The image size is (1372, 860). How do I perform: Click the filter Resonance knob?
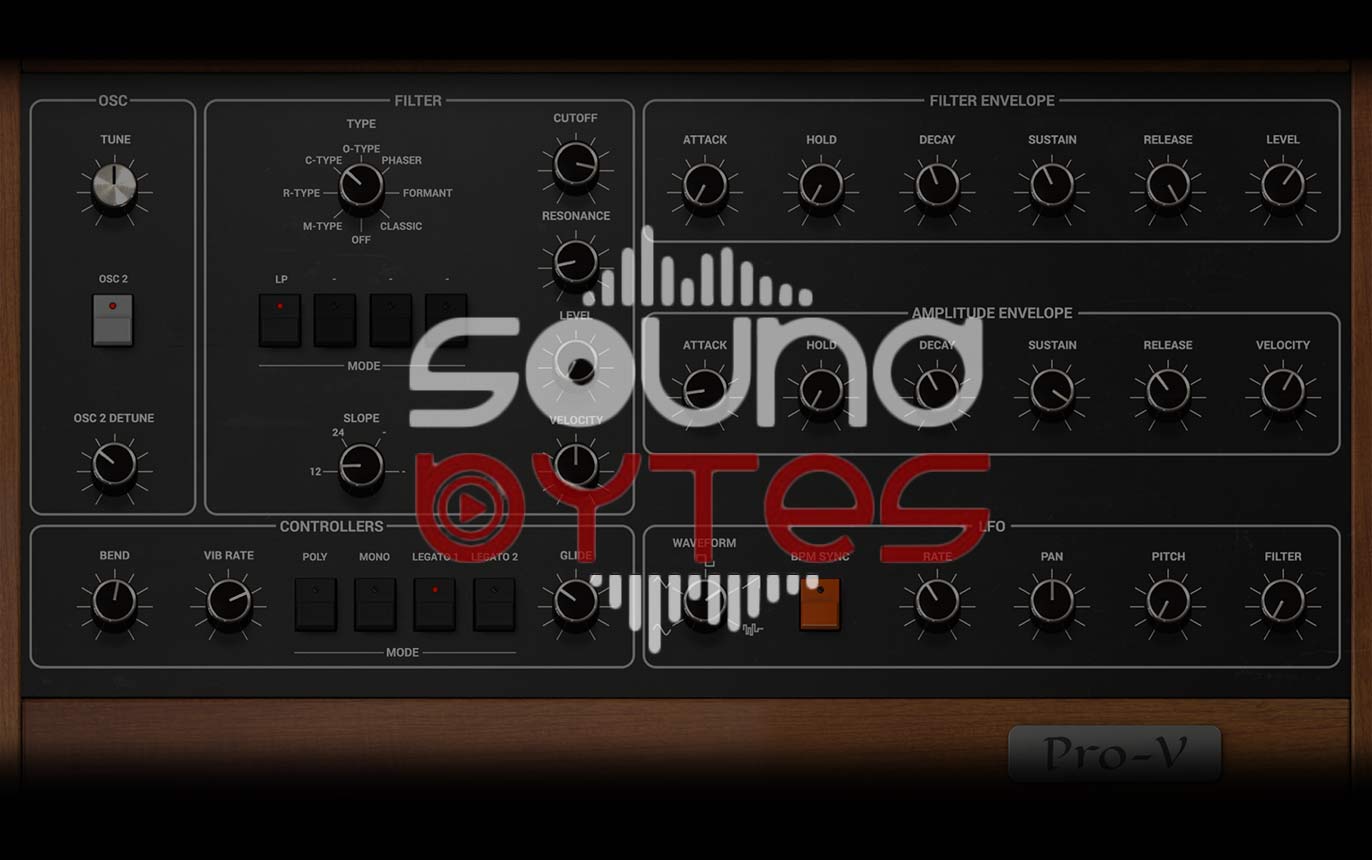coord(576,263)
